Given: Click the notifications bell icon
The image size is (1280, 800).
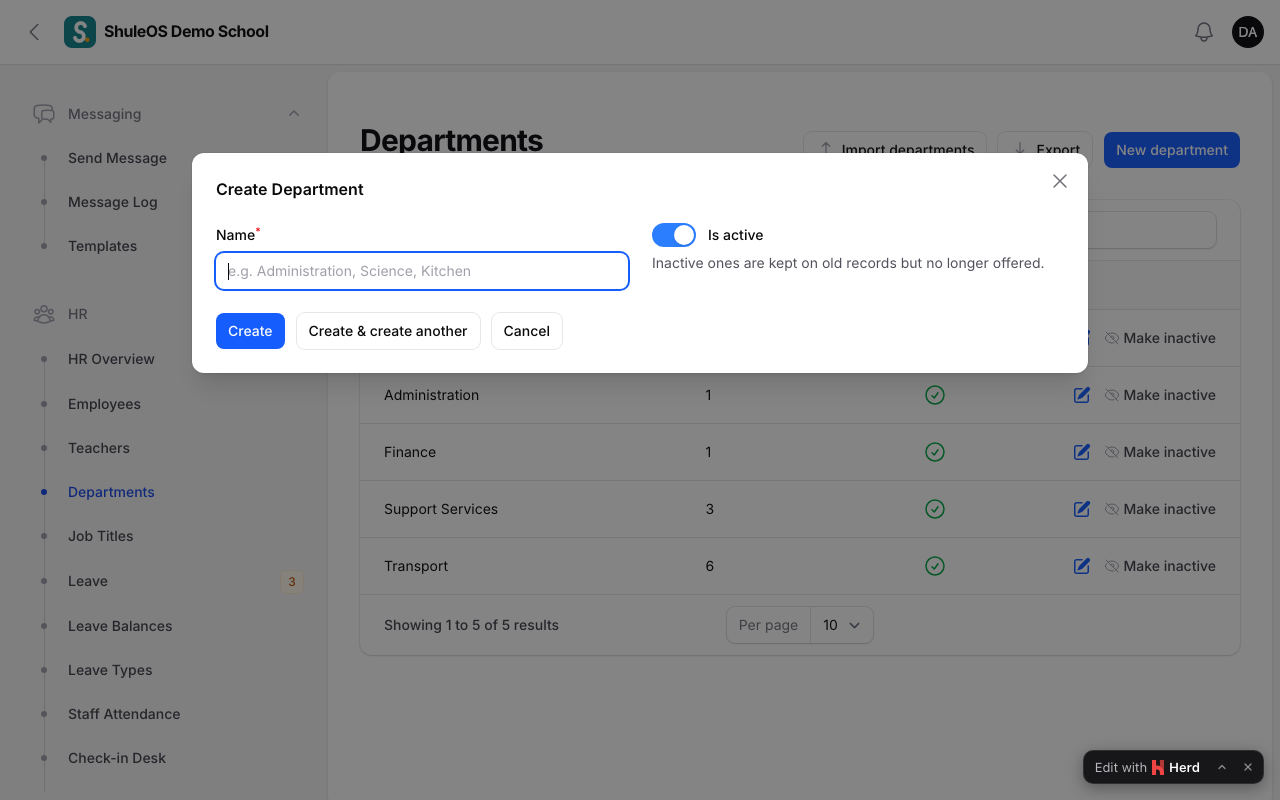Looking at the screenshot, I should (1204, 32).
